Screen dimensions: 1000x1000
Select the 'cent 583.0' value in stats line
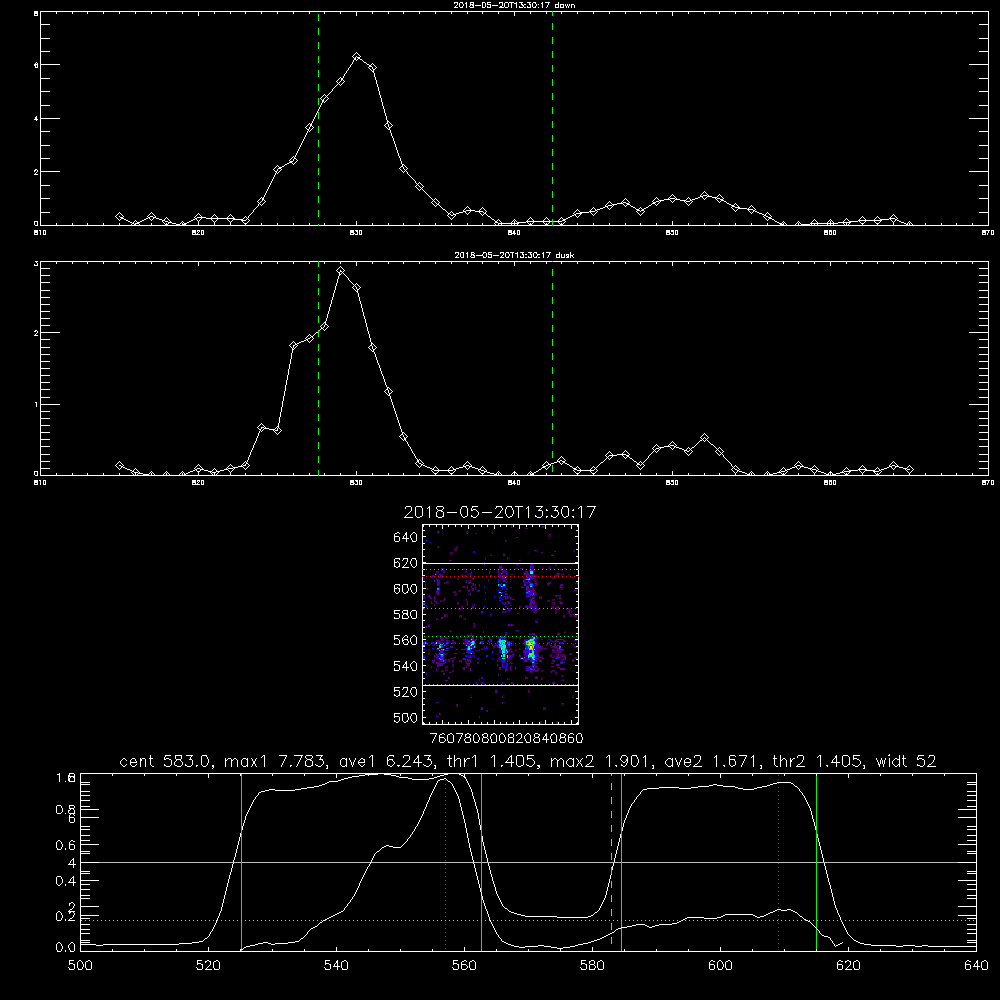(x=166, y=761)
